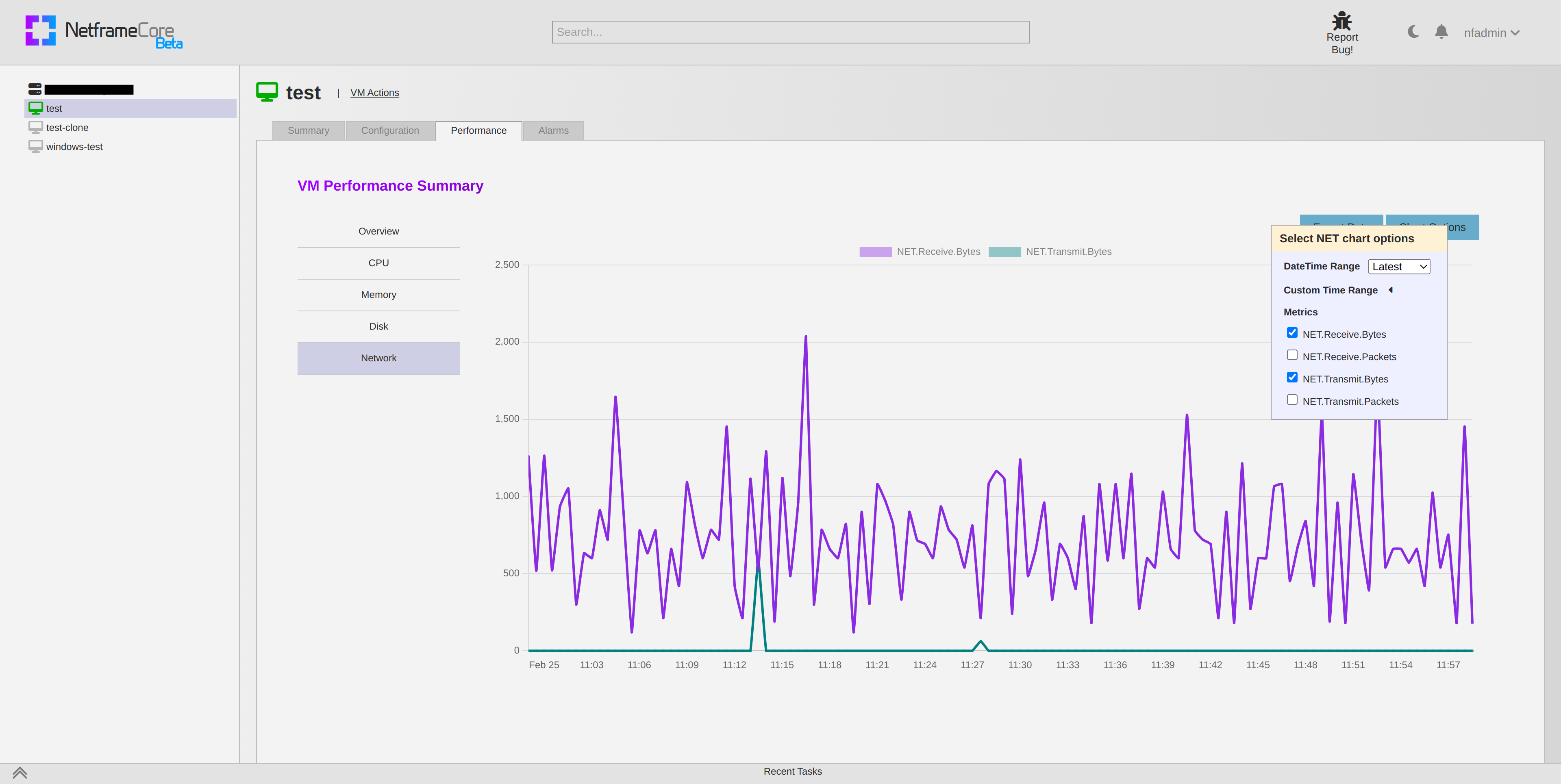Click the Select NET chart options title
Viewport: 1561px width, 784px height.
click(x=1346, y=239)
